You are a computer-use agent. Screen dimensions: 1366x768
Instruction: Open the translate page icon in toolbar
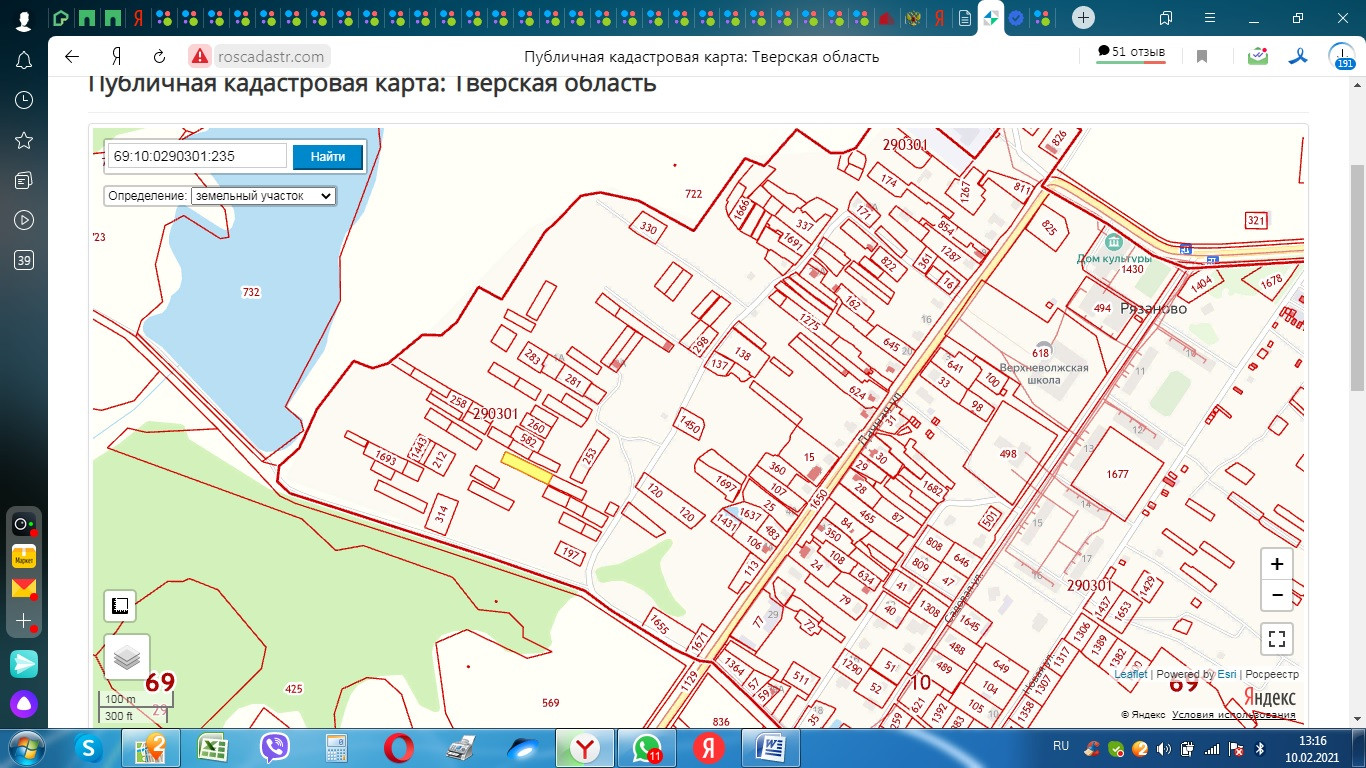point(1297,57)
